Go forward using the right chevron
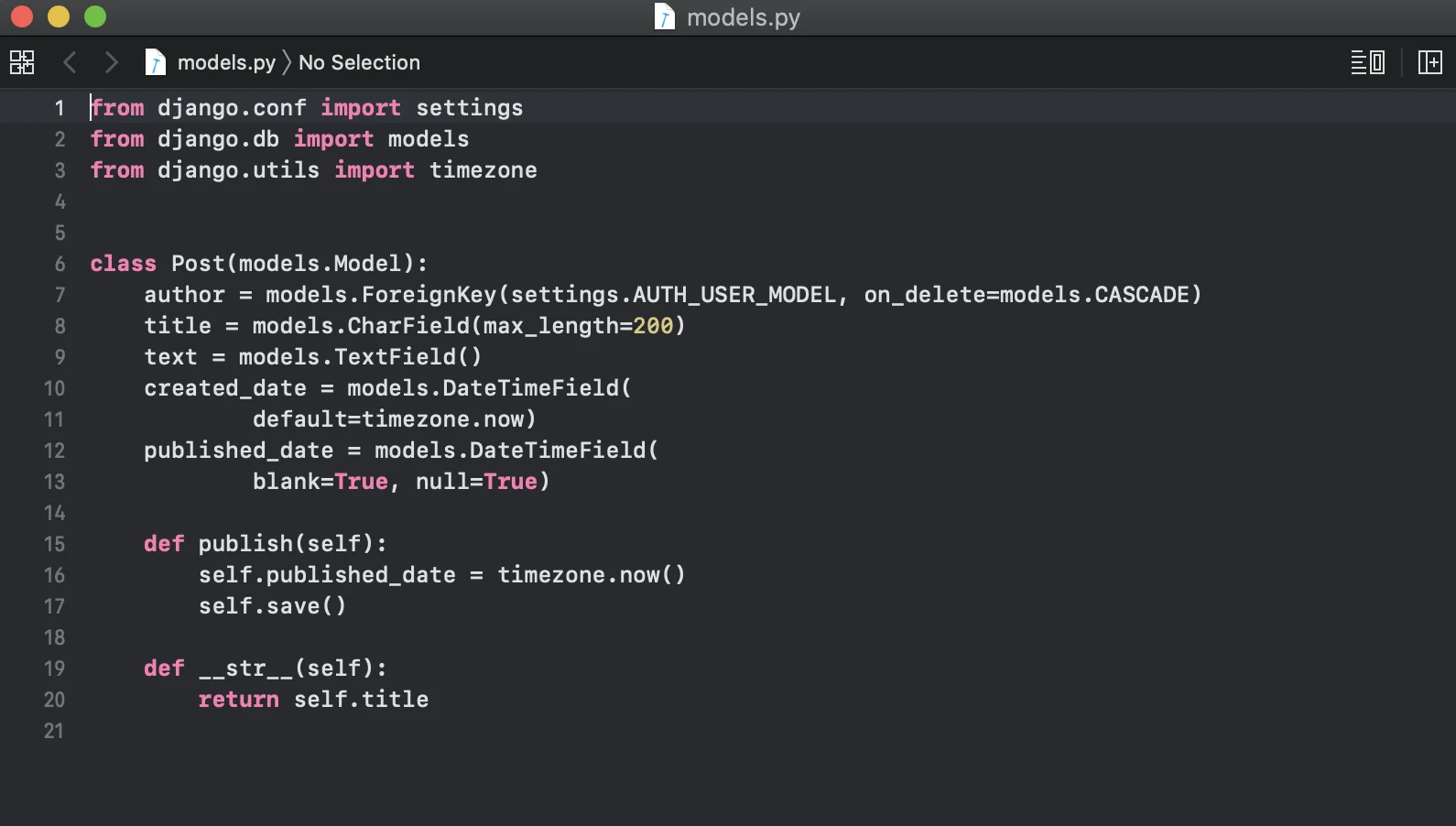This screenshot has height=826, width=1456. coord(111,62)
